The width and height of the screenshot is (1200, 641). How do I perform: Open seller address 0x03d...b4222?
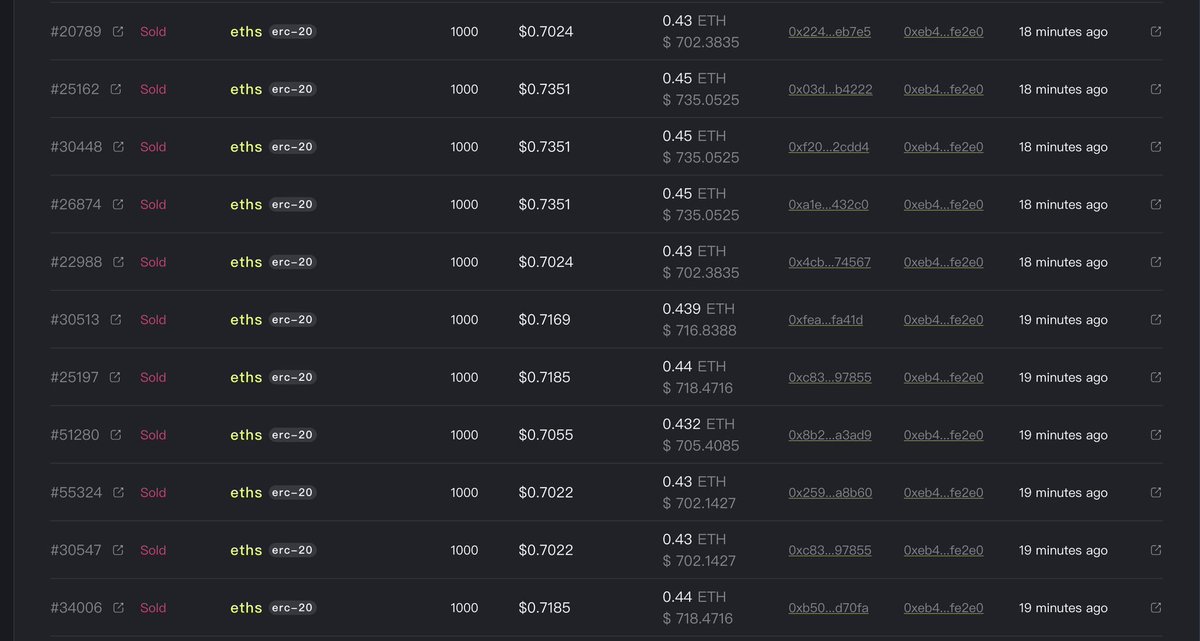click(x=830, y=89)
